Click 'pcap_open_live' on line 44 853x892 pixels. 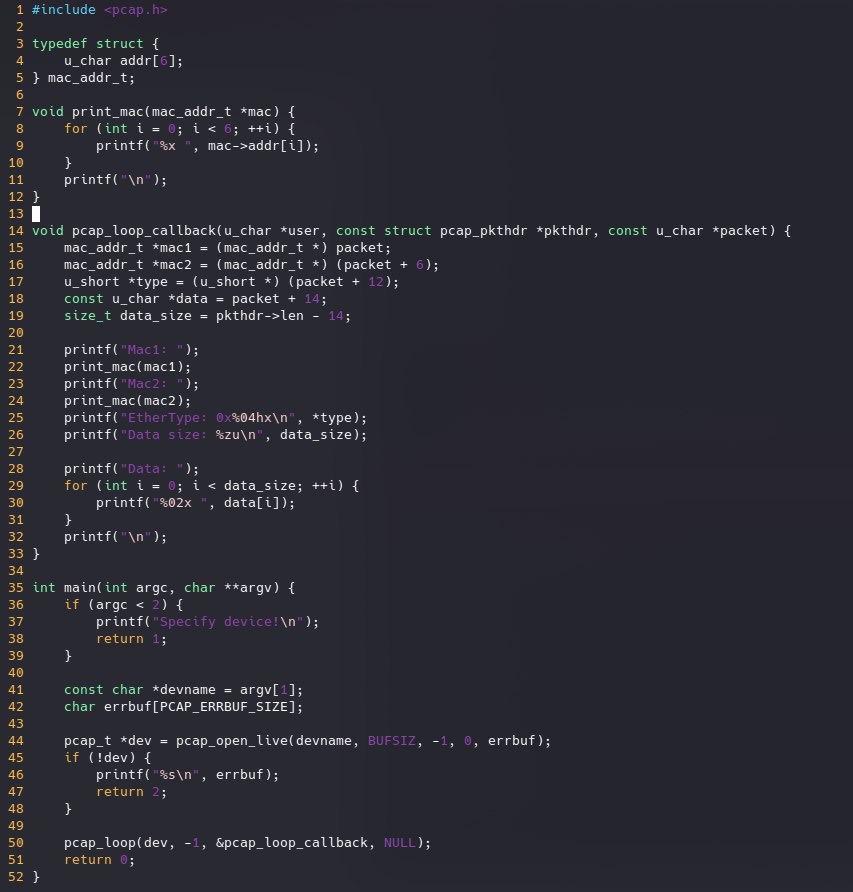tap(232, 741)
